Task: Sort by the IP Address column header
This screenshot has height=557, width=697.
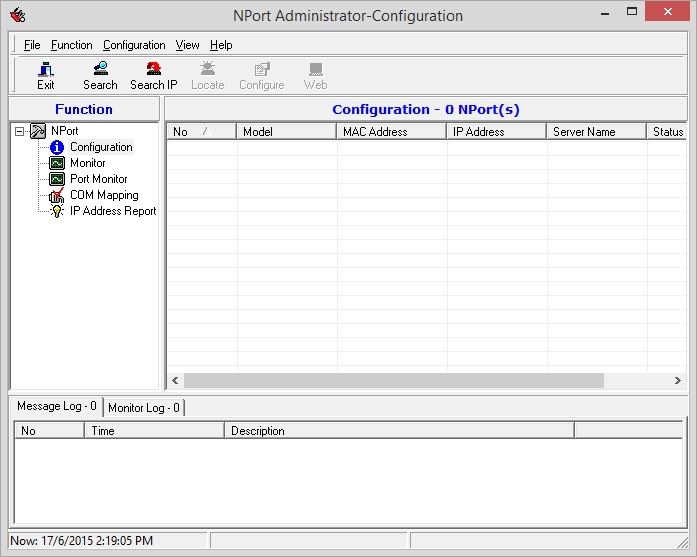Action: click(497, 132)
